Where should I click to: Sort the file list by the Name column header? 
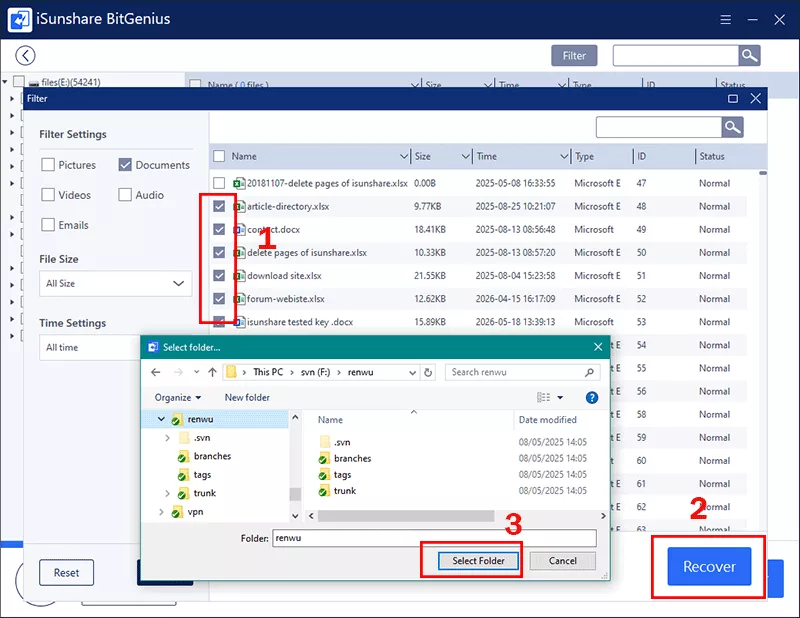pyautogui.click(x=244, y=156)
